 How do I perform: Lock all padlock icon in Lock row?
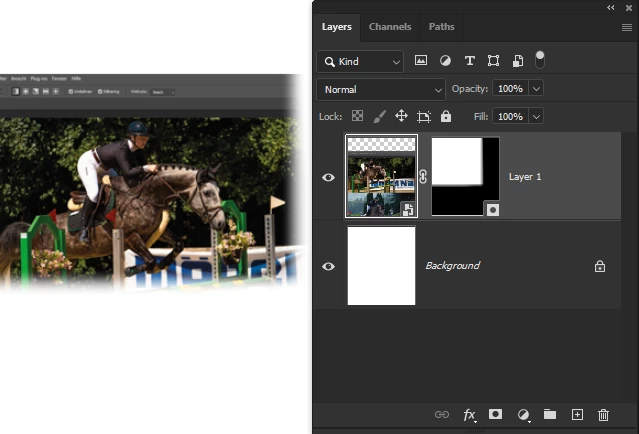tap(446, 116)
